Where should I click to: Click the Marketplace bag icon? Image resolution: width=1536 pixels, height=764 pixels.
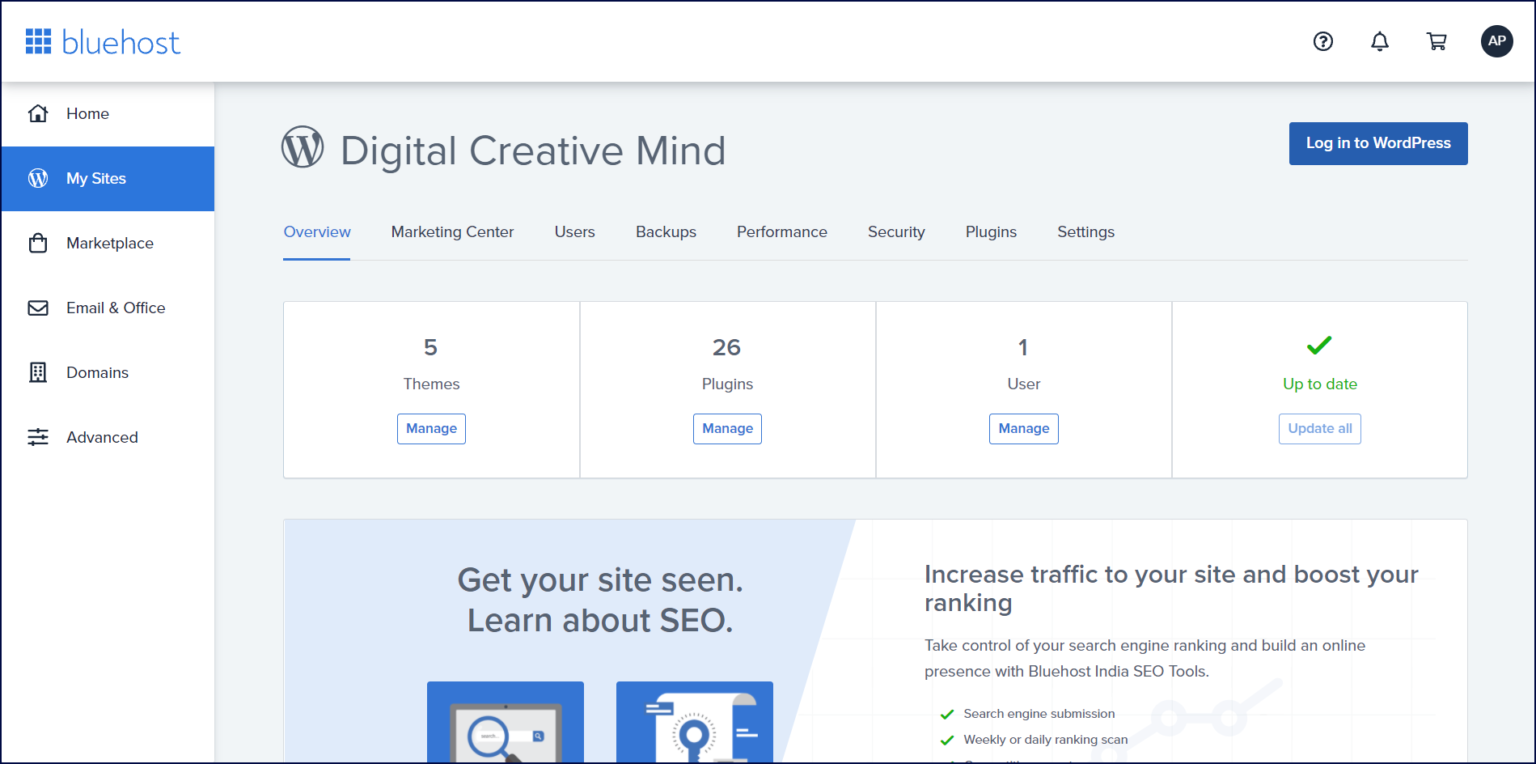coord(38,243)
